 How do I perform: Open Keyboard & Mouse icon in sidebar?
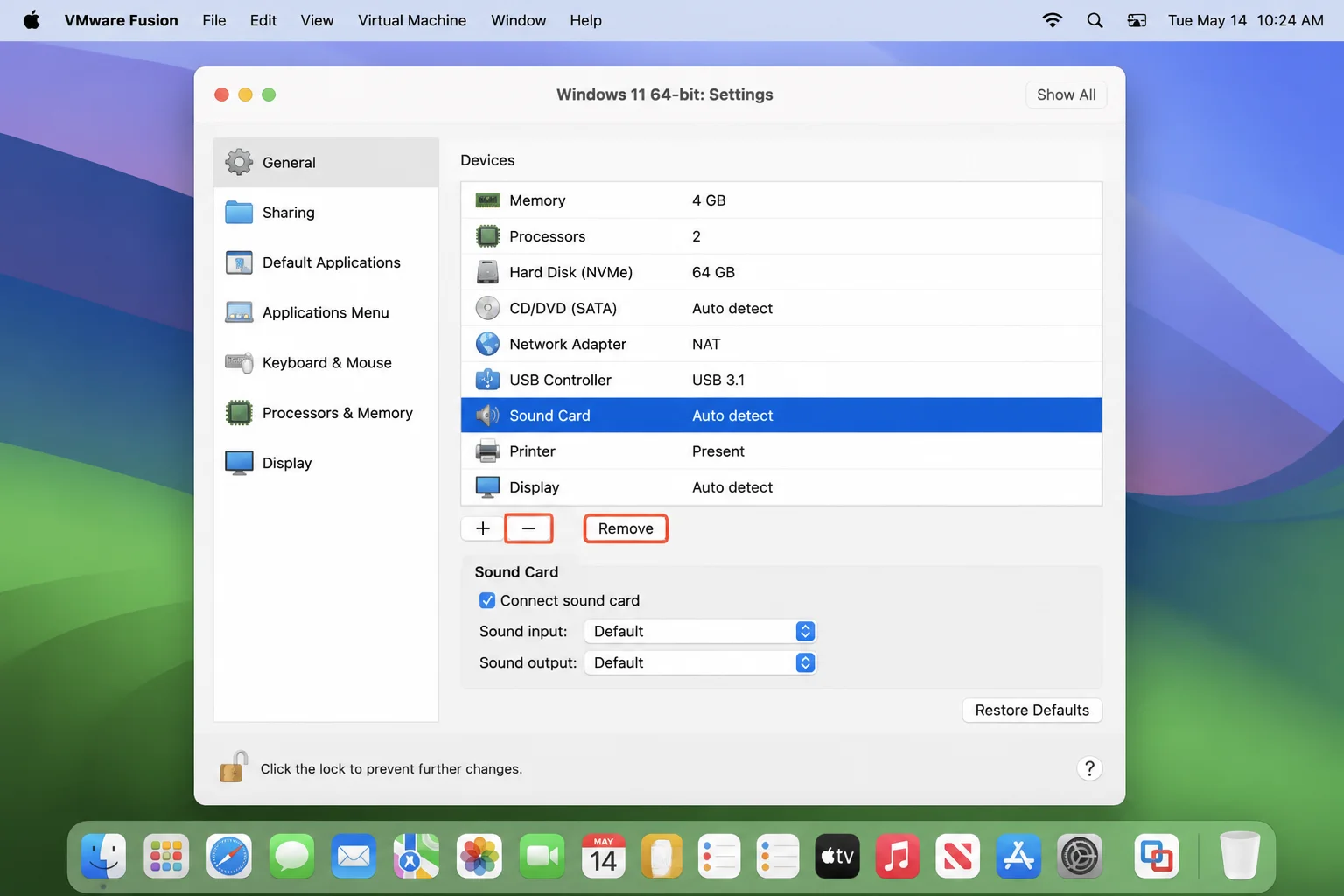point(239,362)
